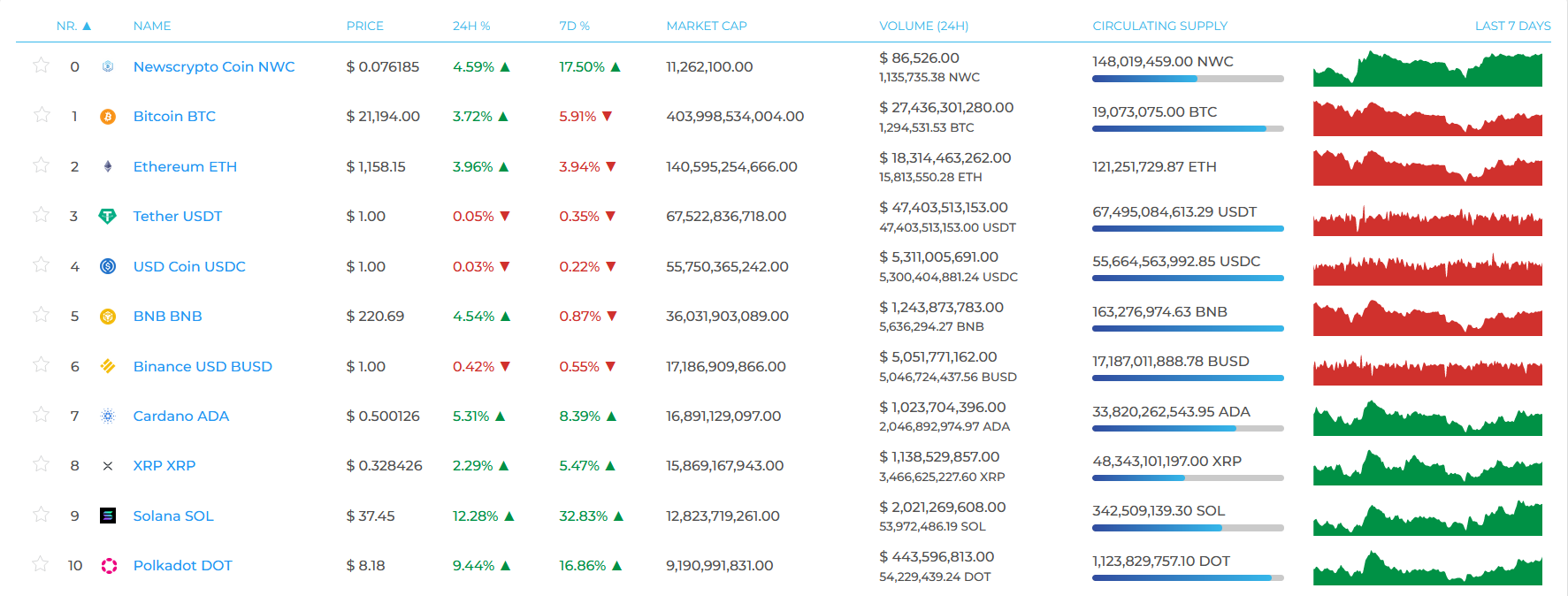Open the BNB BNB link
Image resolution: width=1568 pixels, height=596 pixels.
(167, 317)
